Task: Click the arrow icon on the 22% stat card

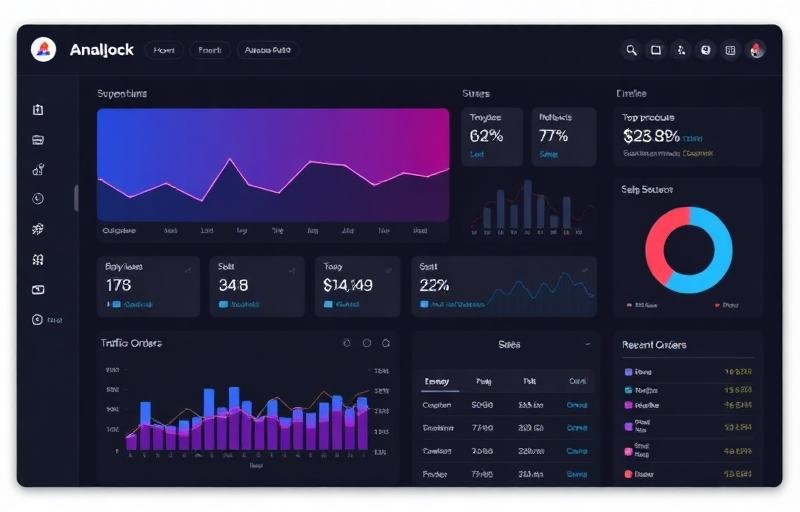Action: [x=585, y=270]
